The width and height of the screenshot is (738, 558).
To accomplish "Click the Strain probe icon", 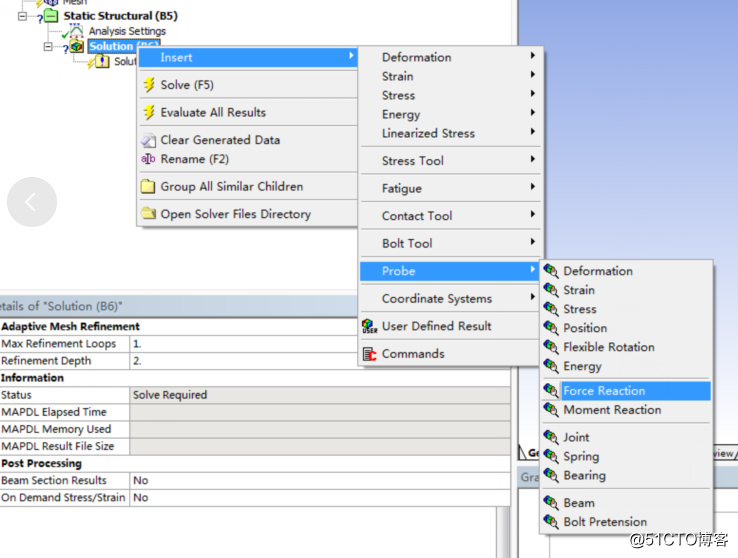I will (x=551, y=290).
